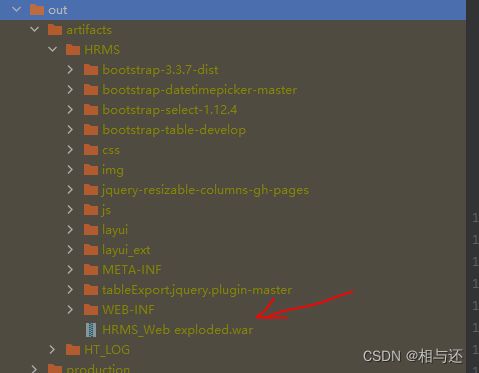Select the bootstrap-select-1.12.4 label
Screen dimensions: 479x373
(x=170, y=110)
